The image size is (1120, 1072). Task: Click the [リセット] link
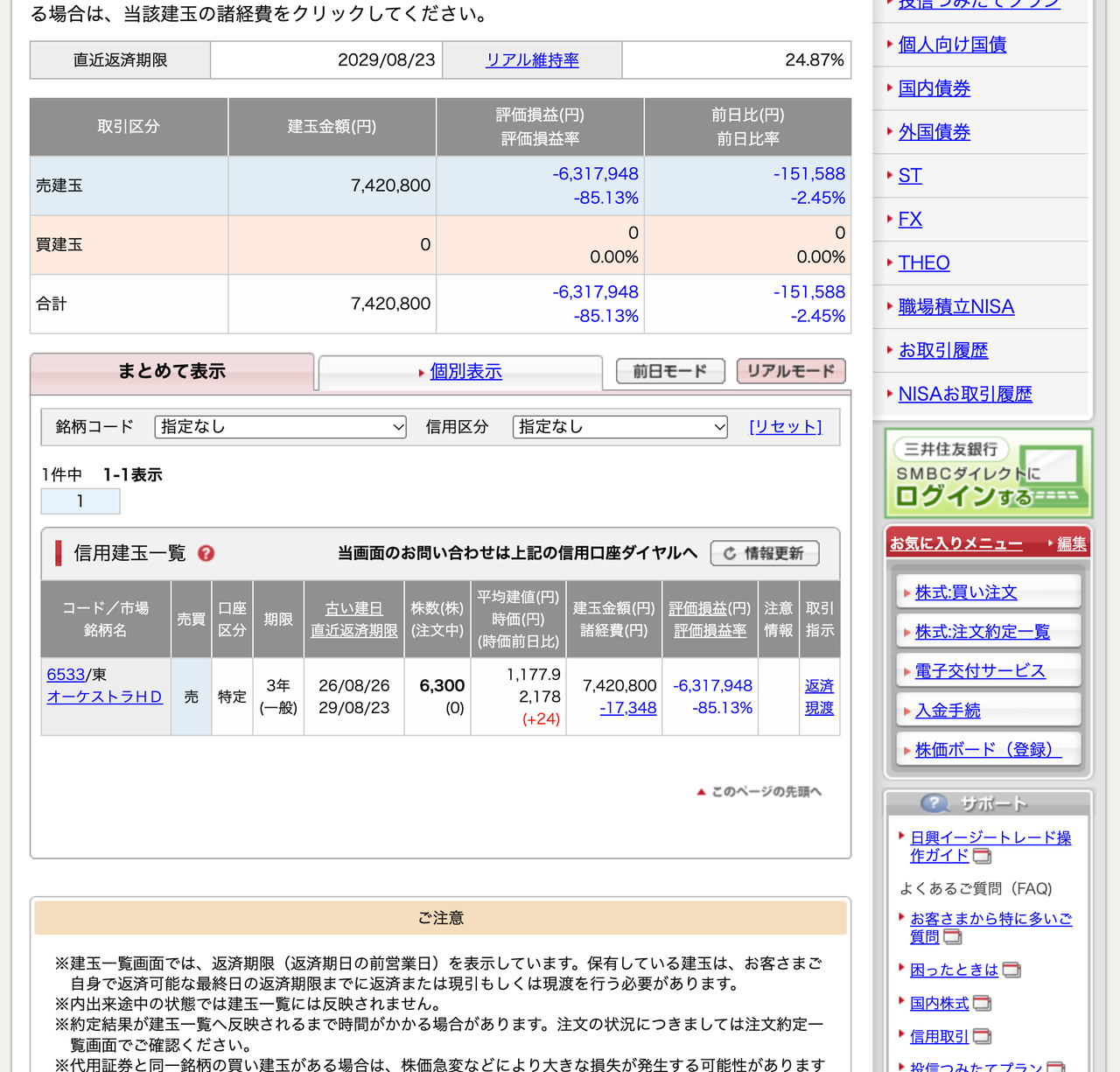(x=786, y=427)
